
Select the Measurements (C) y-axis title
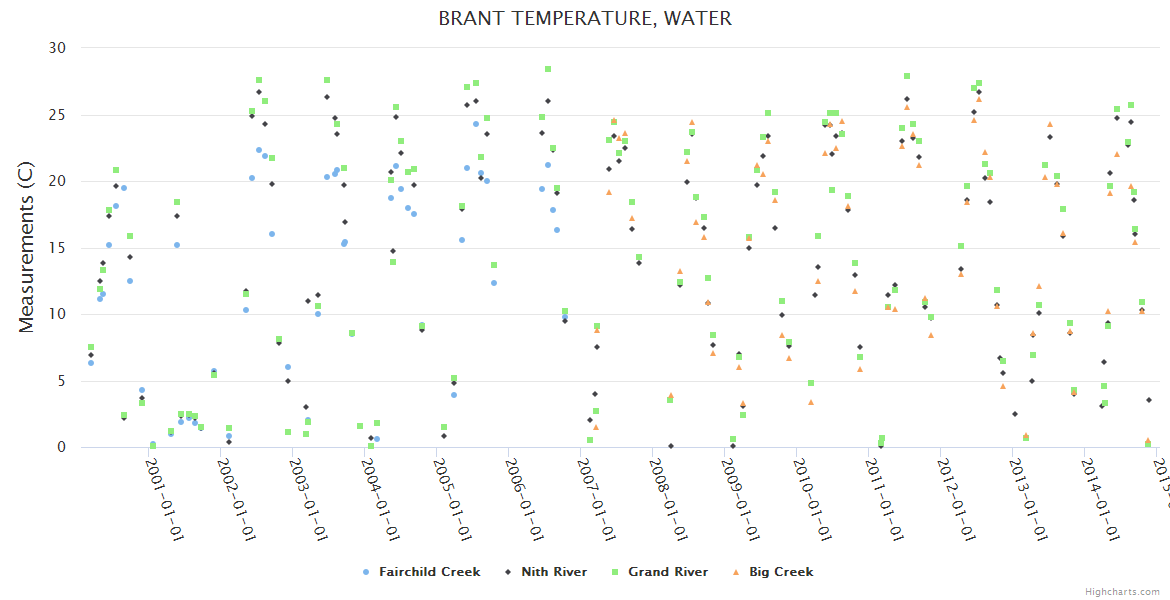[27, 248]
